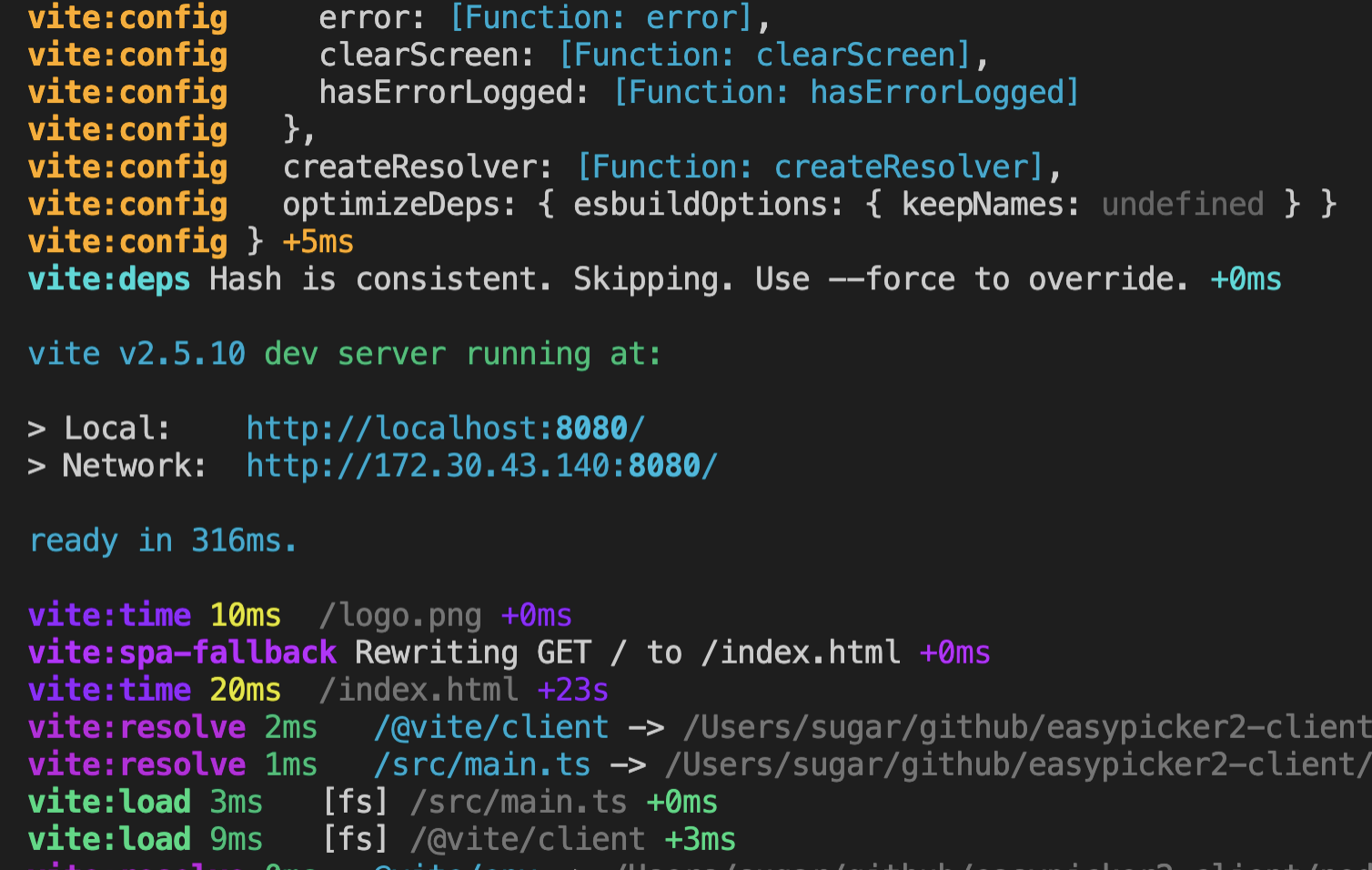The image size is (1372, 870).
Task: Click the orange "+5ms" timing
Action: [x=318, y=242]
